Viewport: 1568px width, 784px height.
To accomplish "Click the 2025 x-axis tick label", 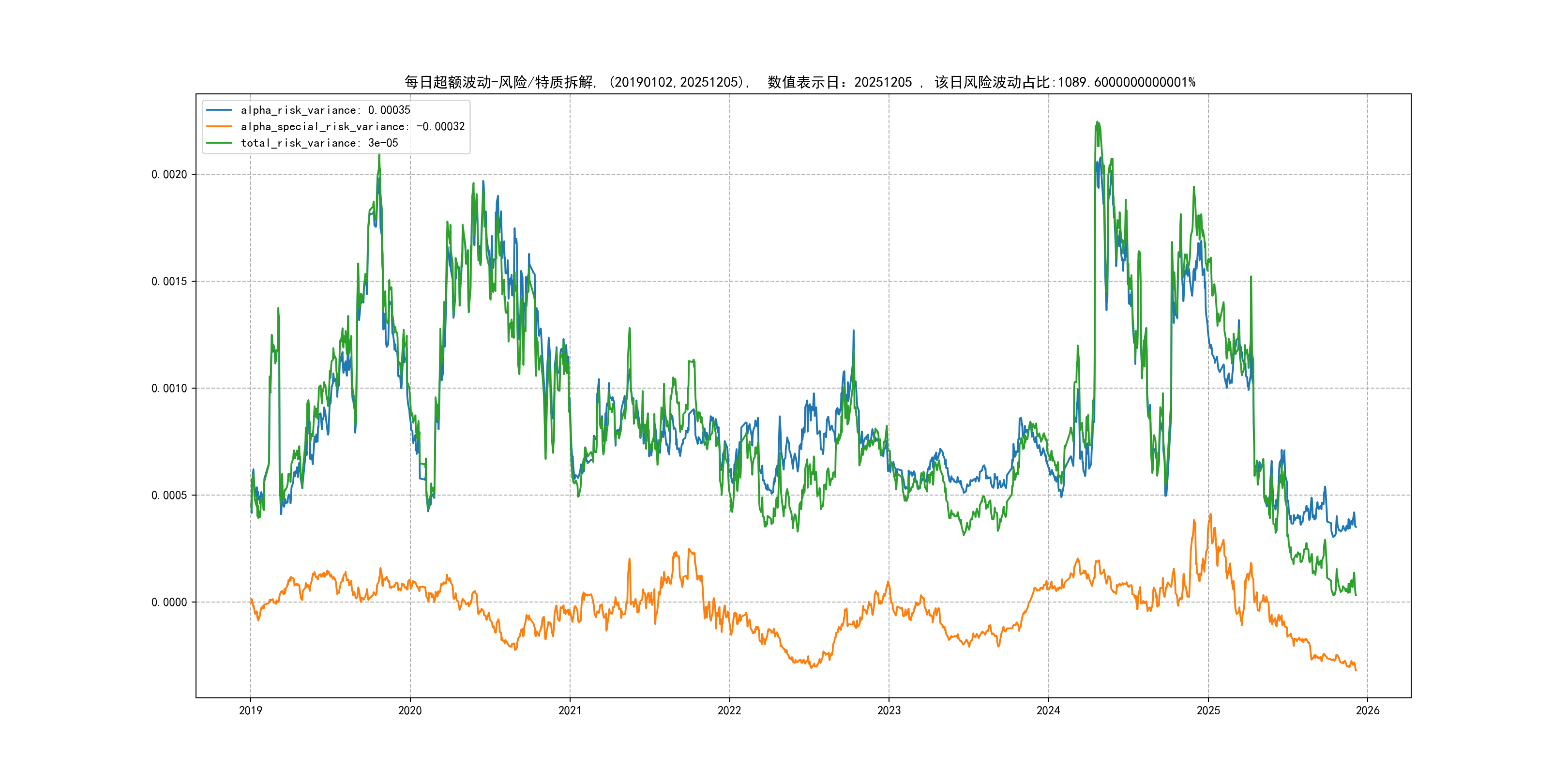I will [1208, 710].
